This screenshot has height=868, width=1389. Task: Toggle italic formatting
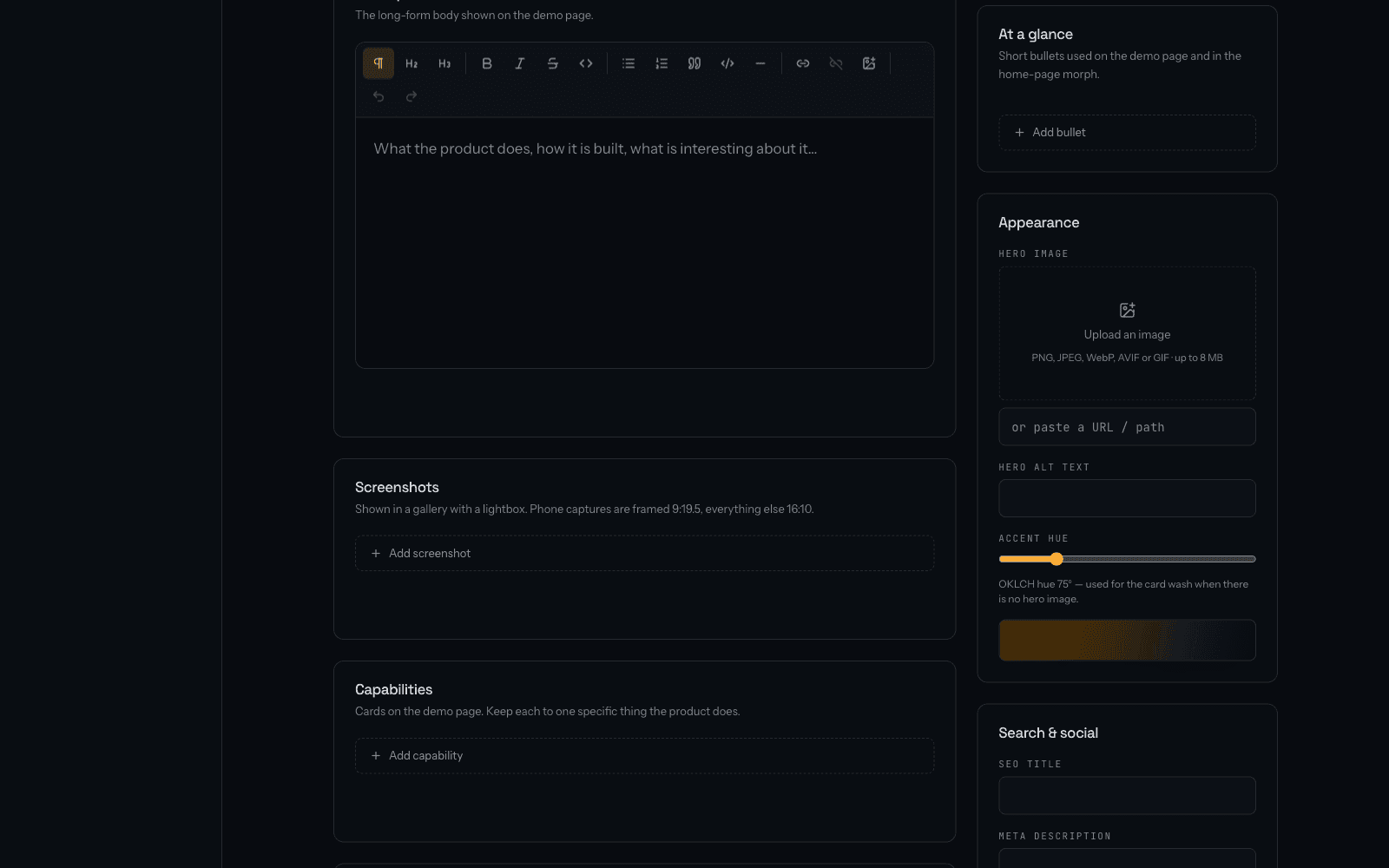click(520, 63)
